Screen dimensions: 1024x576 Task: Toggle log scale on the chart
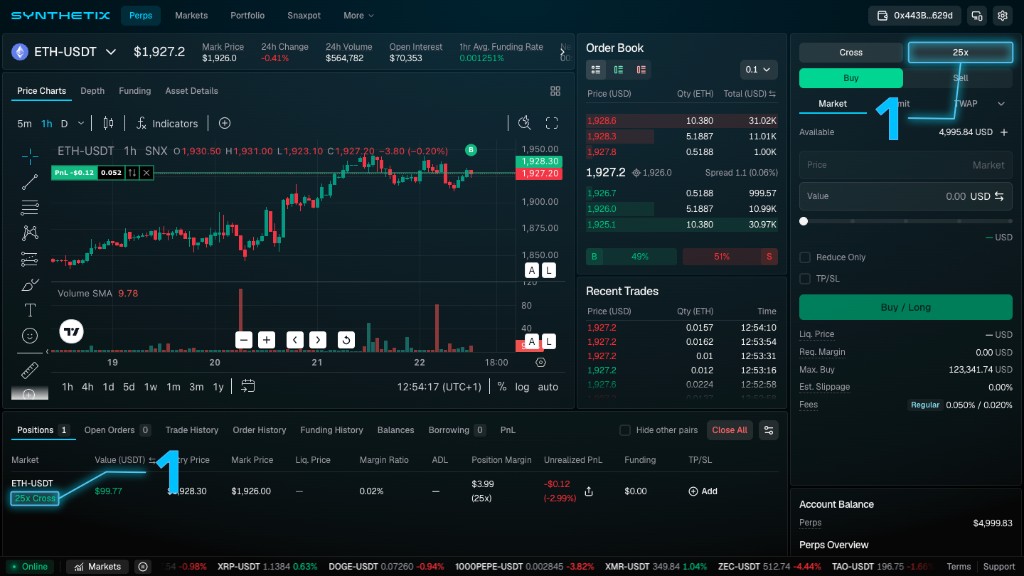point(522,387)
